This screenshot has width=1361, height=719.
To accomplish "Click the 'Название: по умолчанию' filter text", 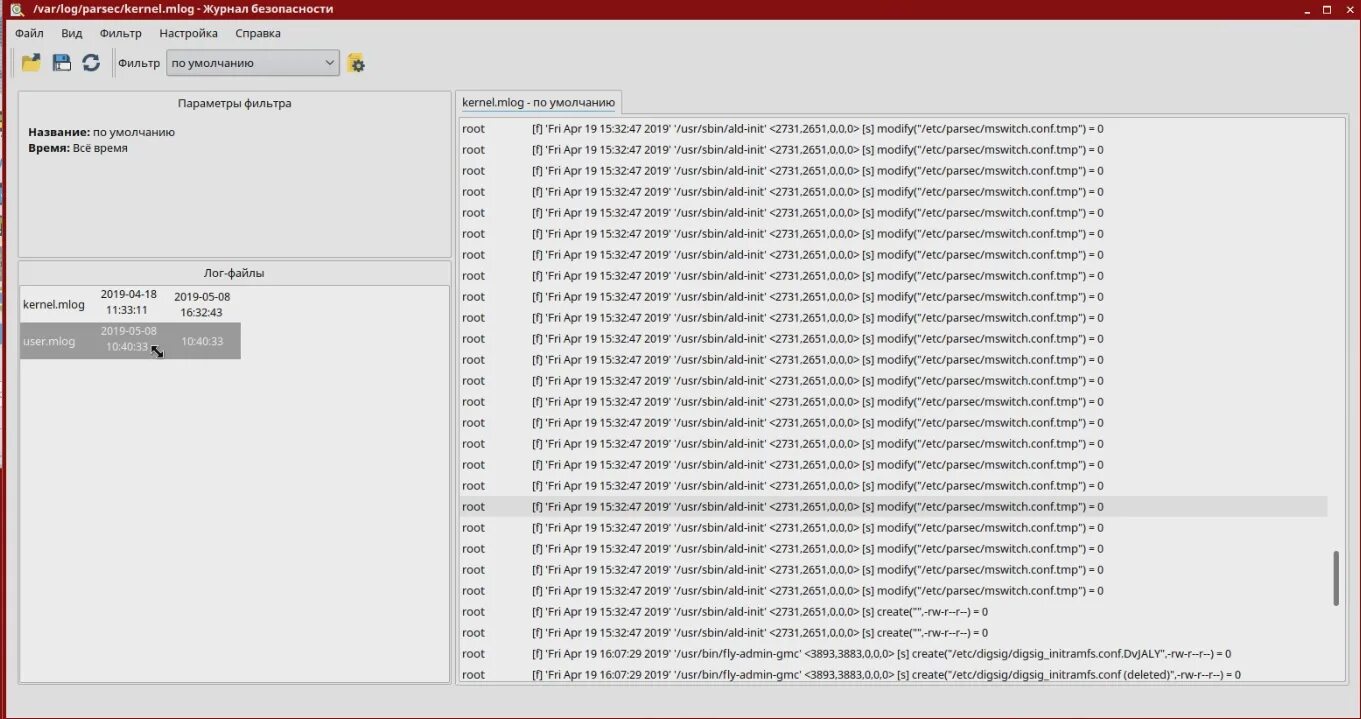I will [101, 132].
